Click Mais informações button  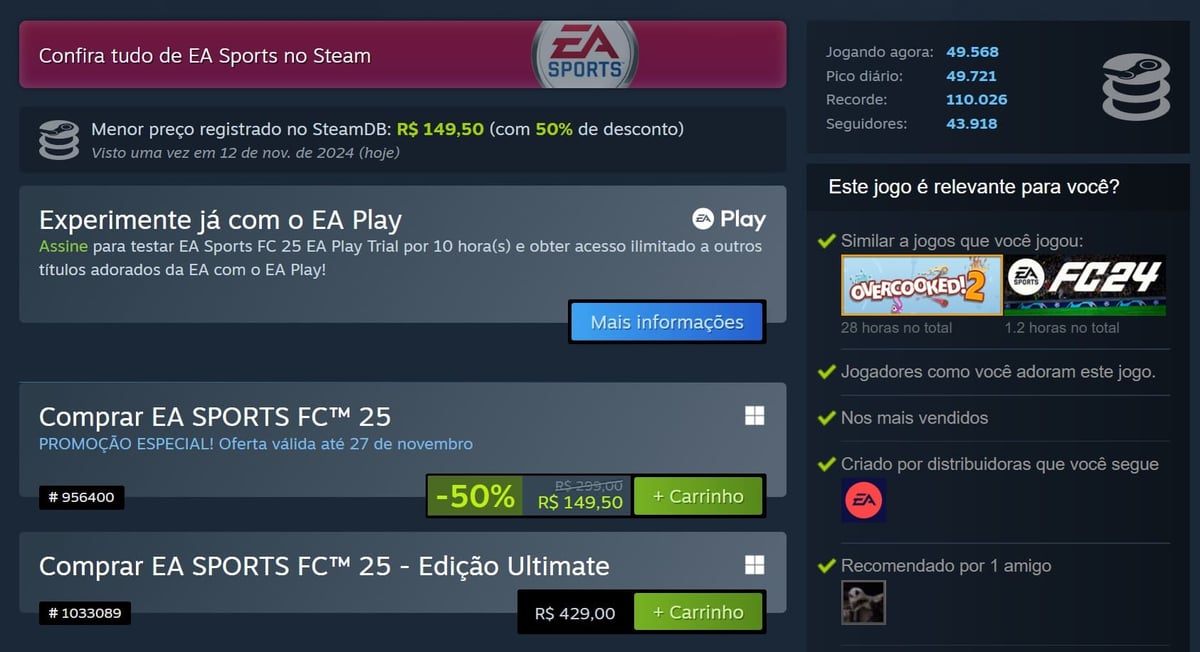tap(667, 322)
